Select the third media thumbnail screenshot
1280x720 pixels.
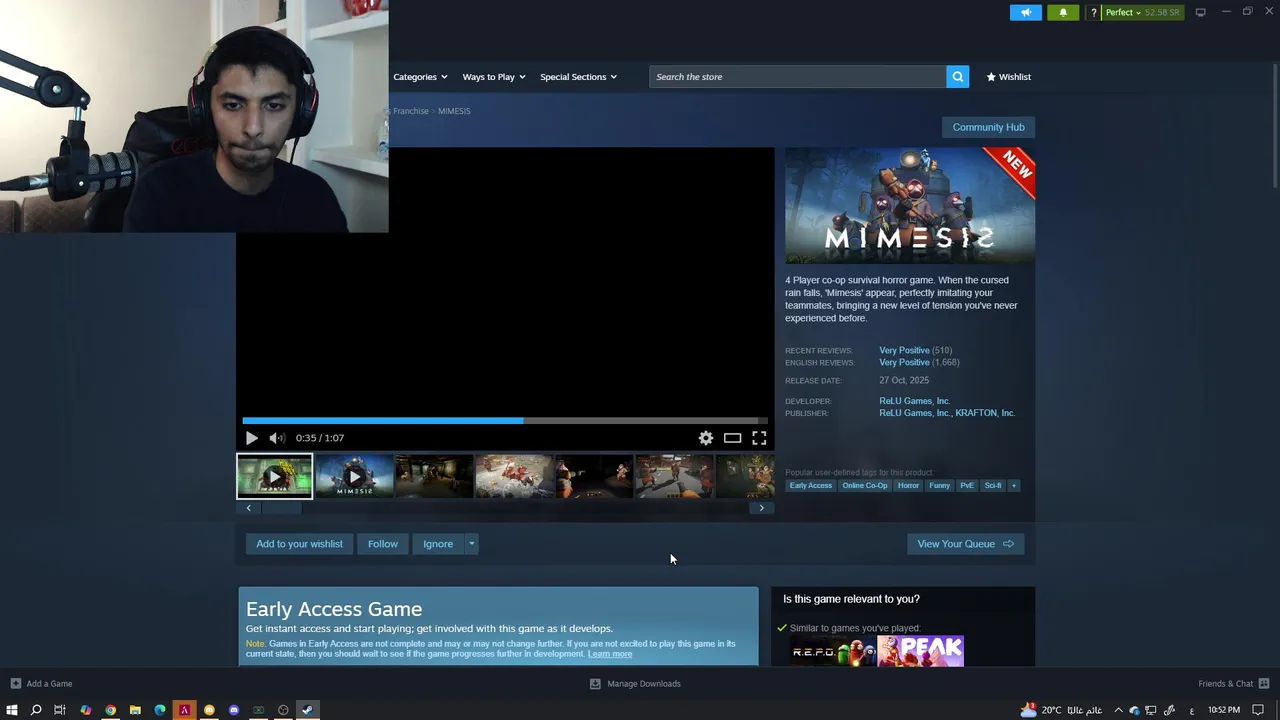point(434,476)
